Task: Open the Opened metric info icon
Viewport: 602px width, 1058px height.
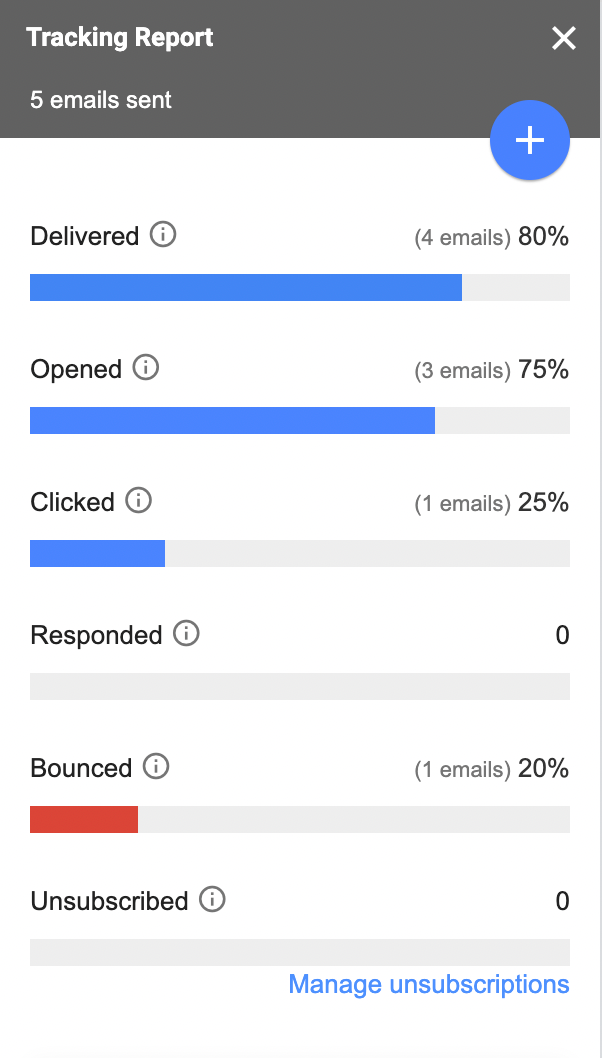Action: point(146,369)
